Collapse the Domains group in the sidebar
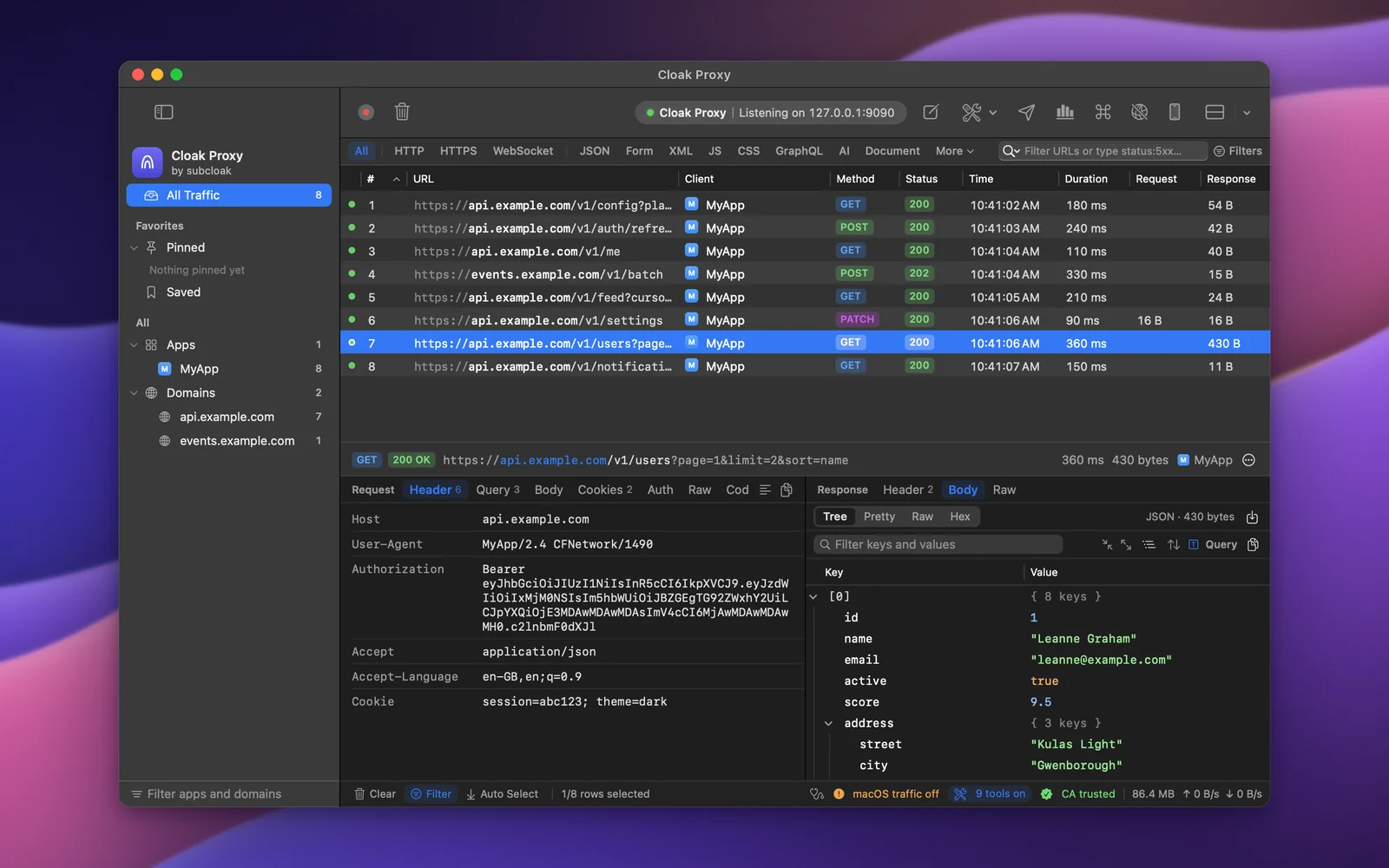This screenshot has height=868, width=1389. 134,393
